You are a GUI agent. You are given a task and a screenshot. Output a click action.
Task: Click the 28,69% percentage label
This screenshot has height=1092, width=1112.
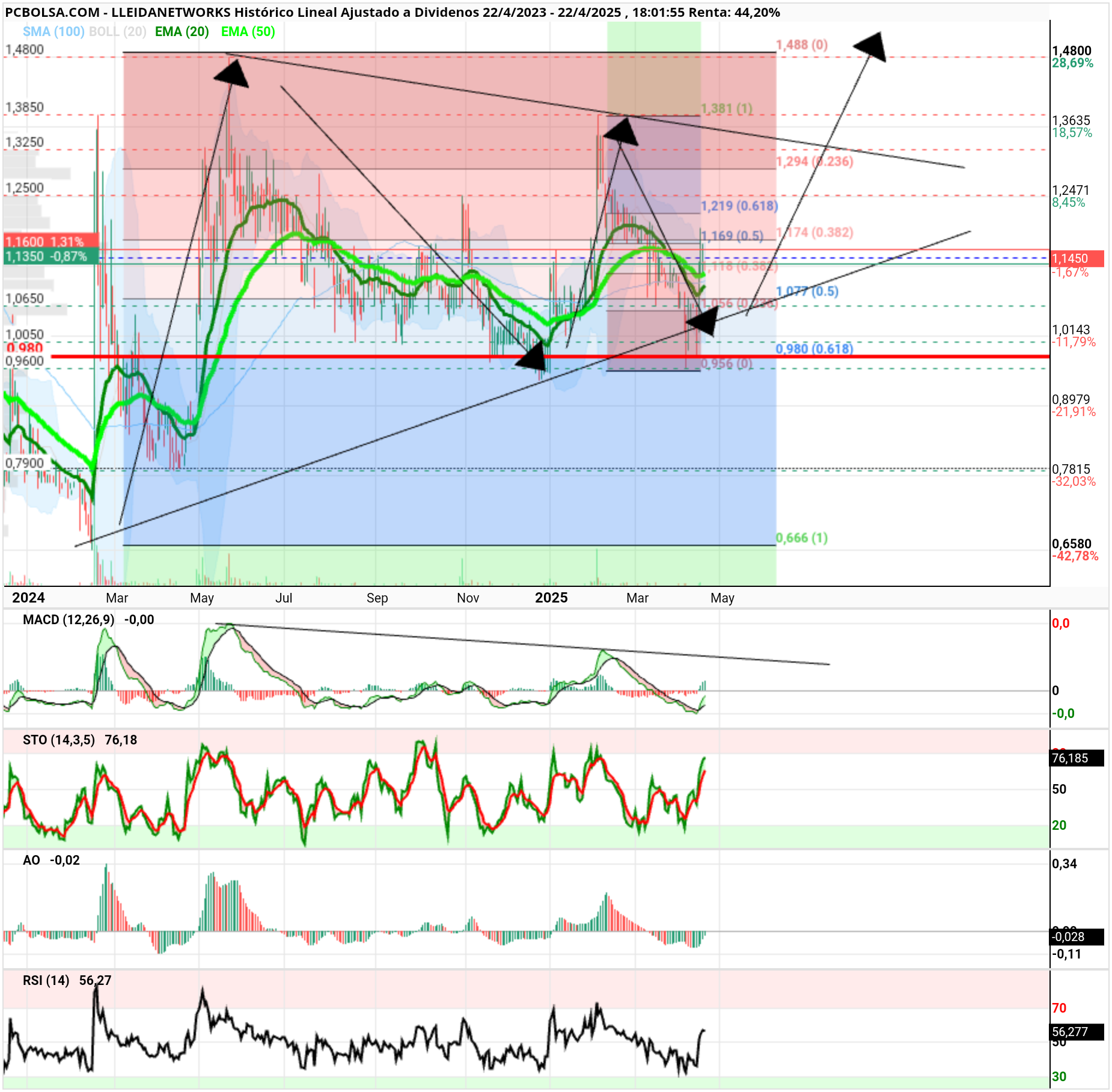[1073, 63]
